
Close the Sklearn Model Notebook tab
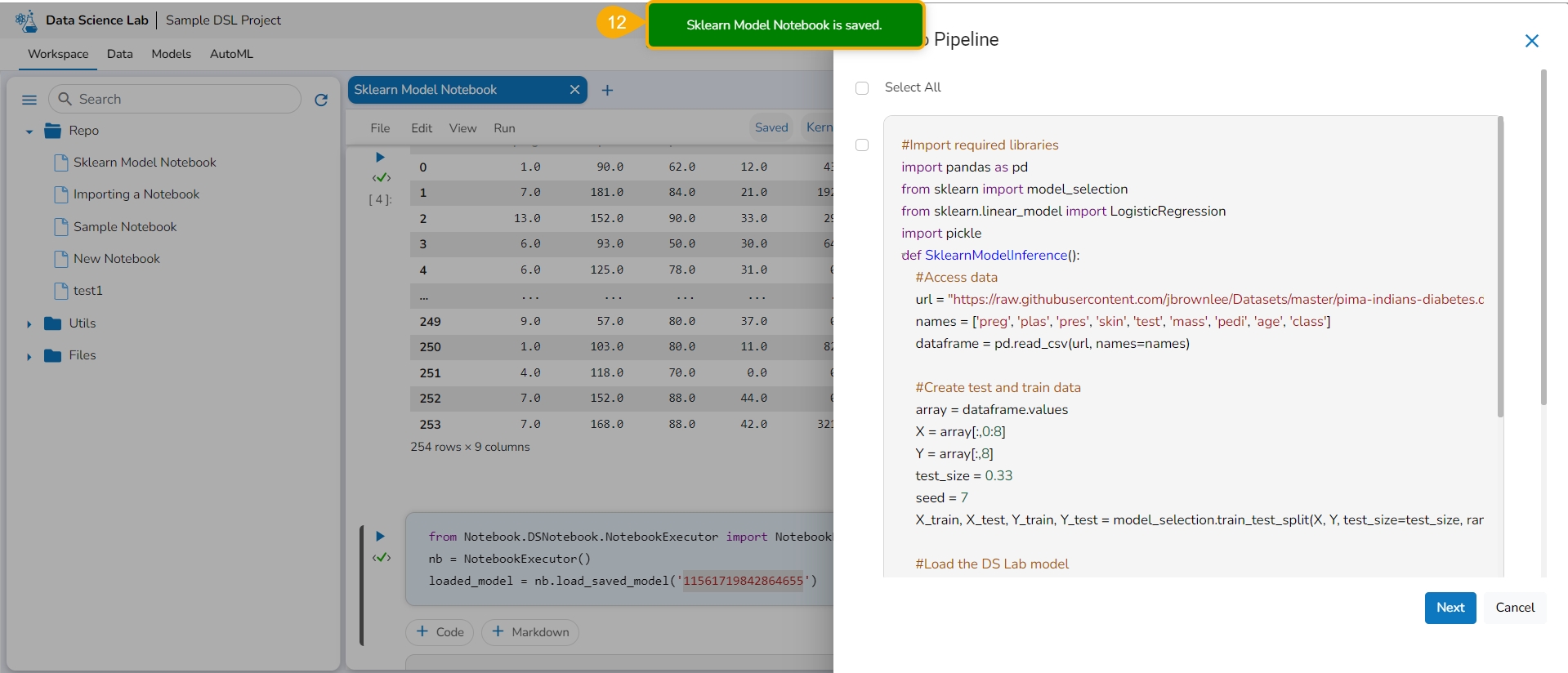(x=574, y=90)
